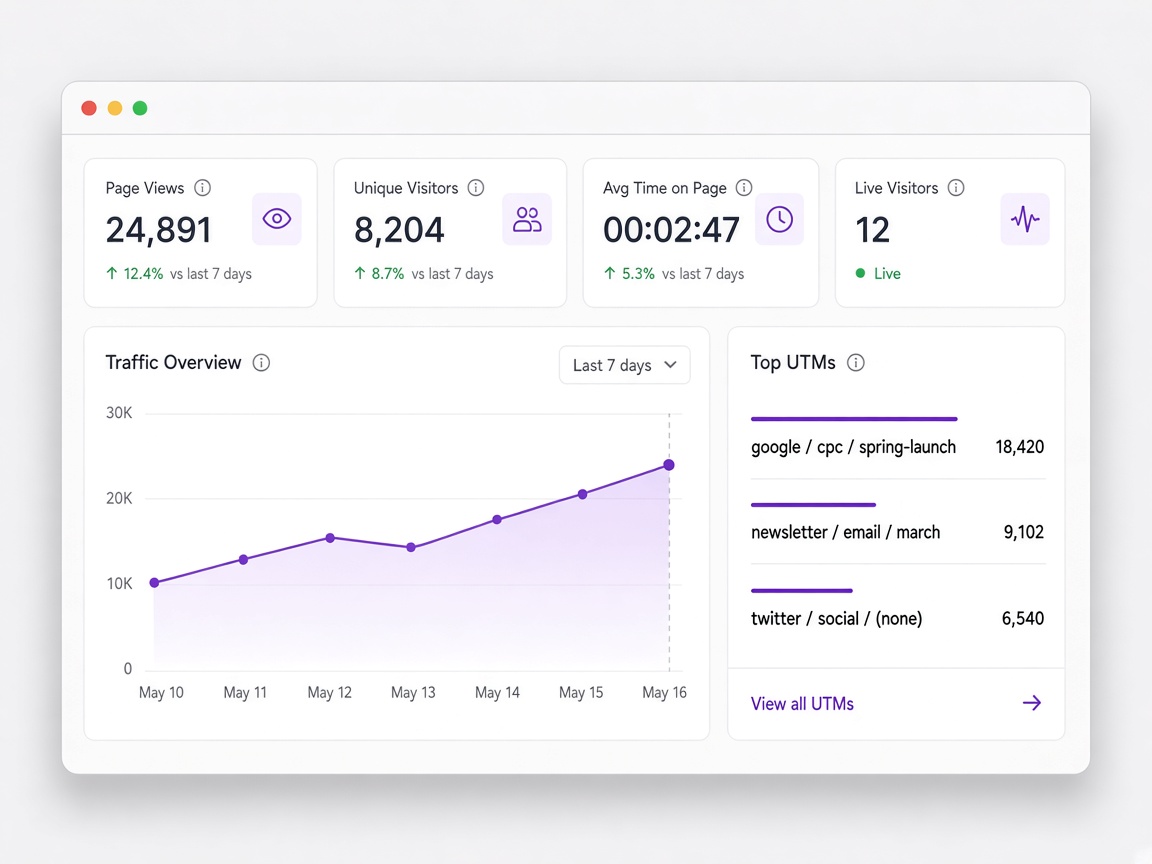Select the google / cpc / spring-launch row
This screenshot has width=1152, height=864.
897,447
